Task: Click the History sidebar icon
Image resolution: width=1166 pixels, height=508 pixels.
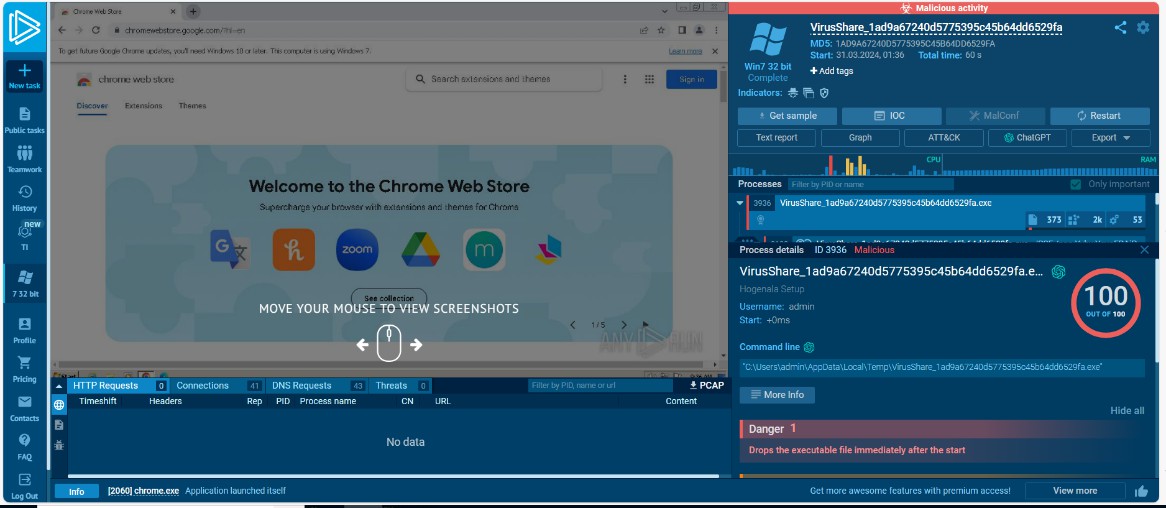Action: click(x=25, y=197)
